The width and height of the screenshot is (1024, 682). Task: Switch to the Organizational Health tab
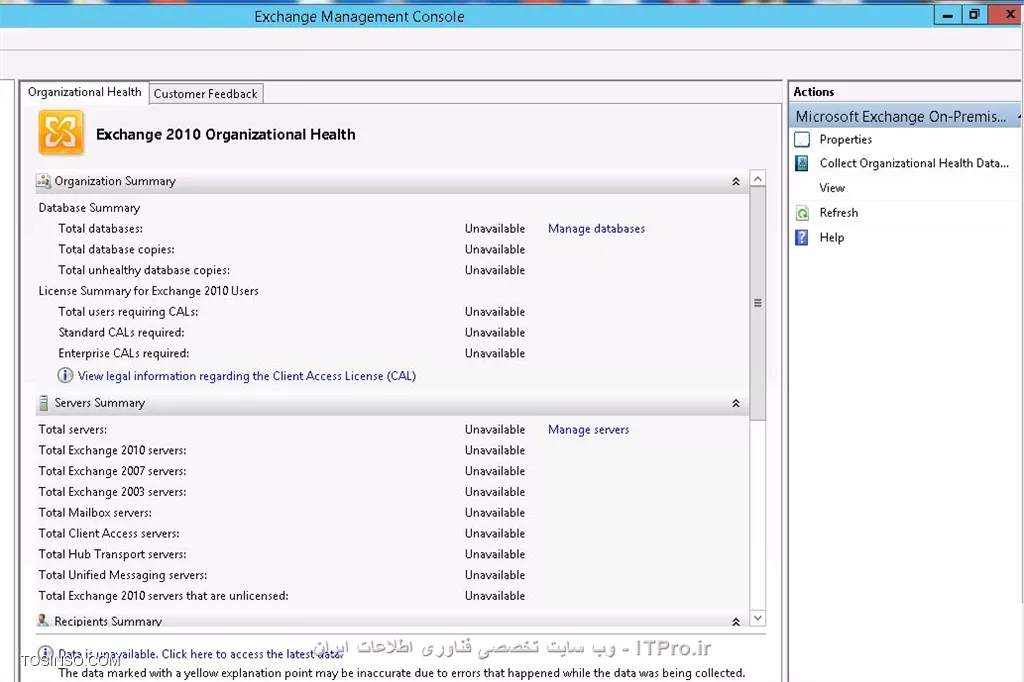84,92
